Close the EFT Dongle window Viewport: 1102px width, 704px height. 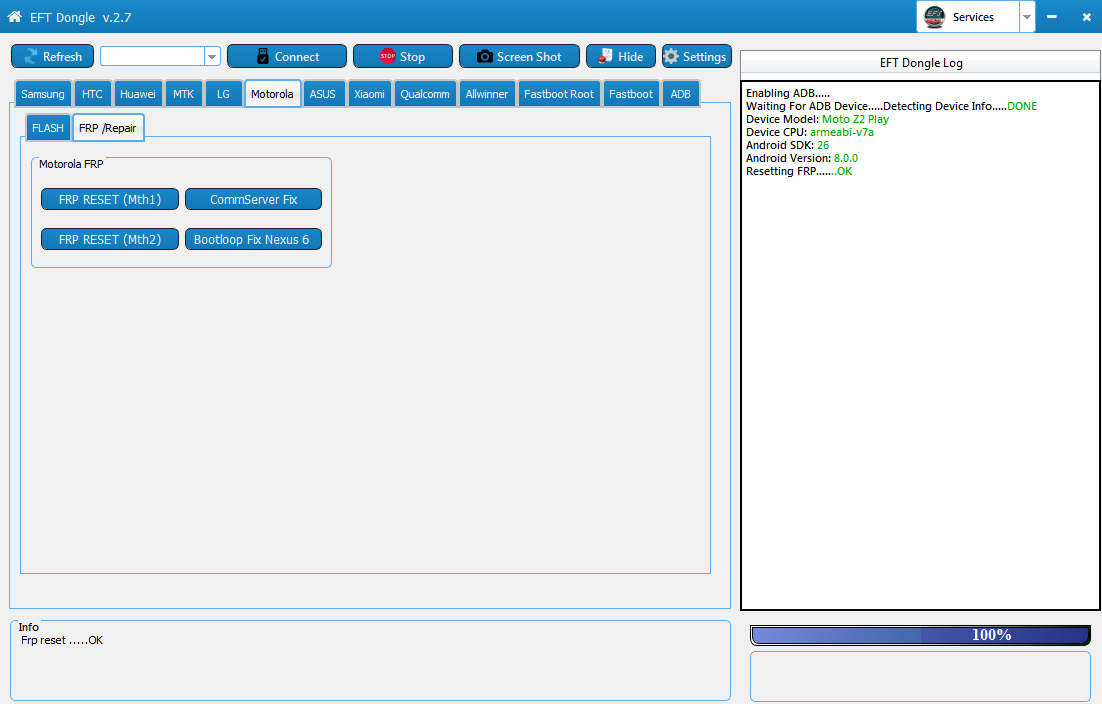click(1086, 17)
